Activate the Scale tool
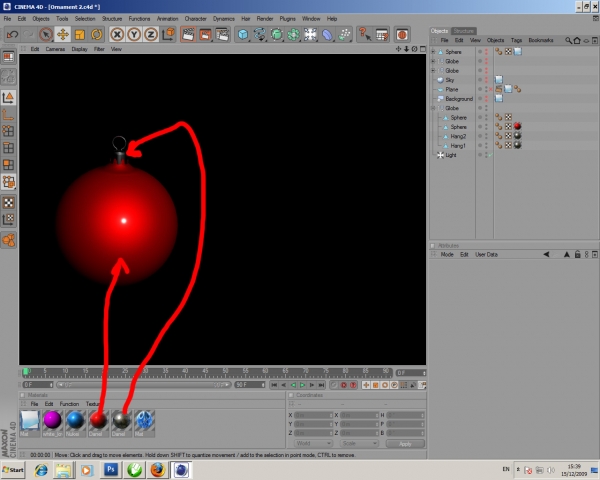The height and width of the screenshot is (480, 600). coord(80,34)
